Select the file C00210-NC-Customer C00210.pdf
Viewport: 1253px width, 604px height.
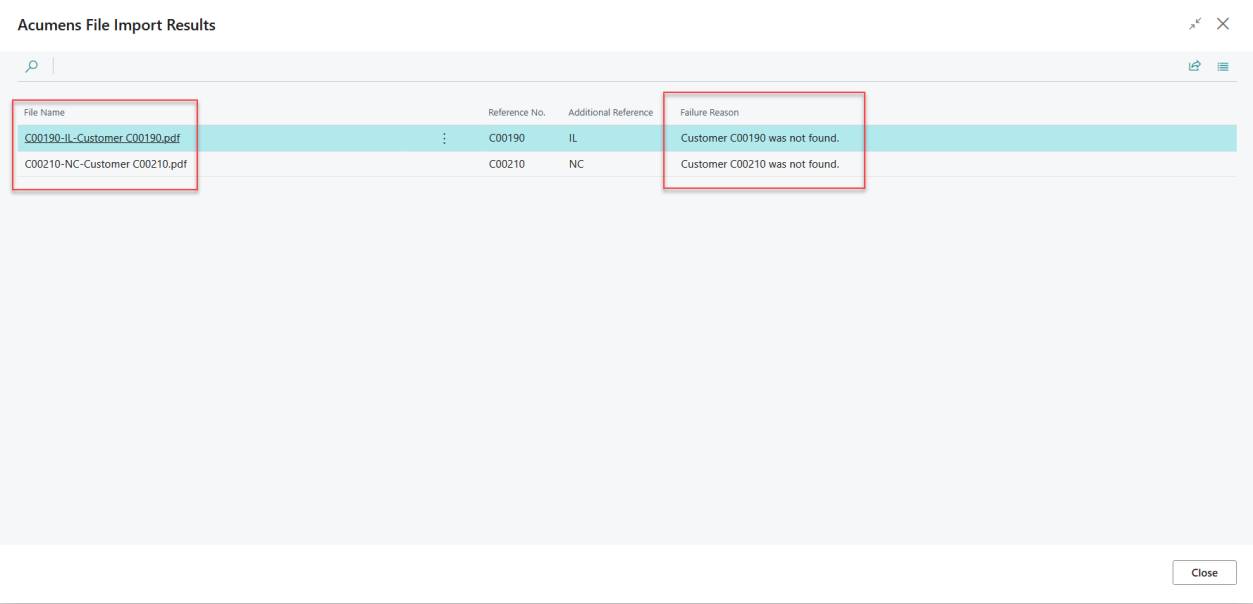point(105,164)
